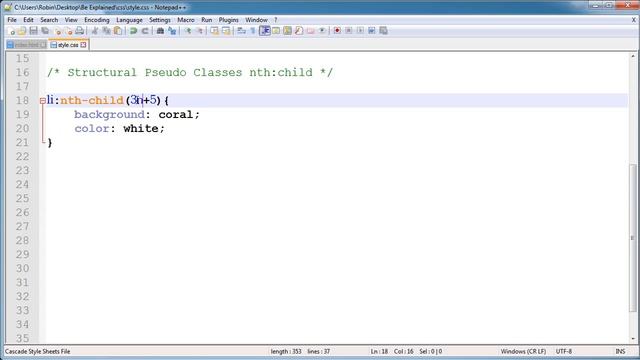Click line number 16 in the margin
Screen dimensions: 640x360
[x=22, y=73]
